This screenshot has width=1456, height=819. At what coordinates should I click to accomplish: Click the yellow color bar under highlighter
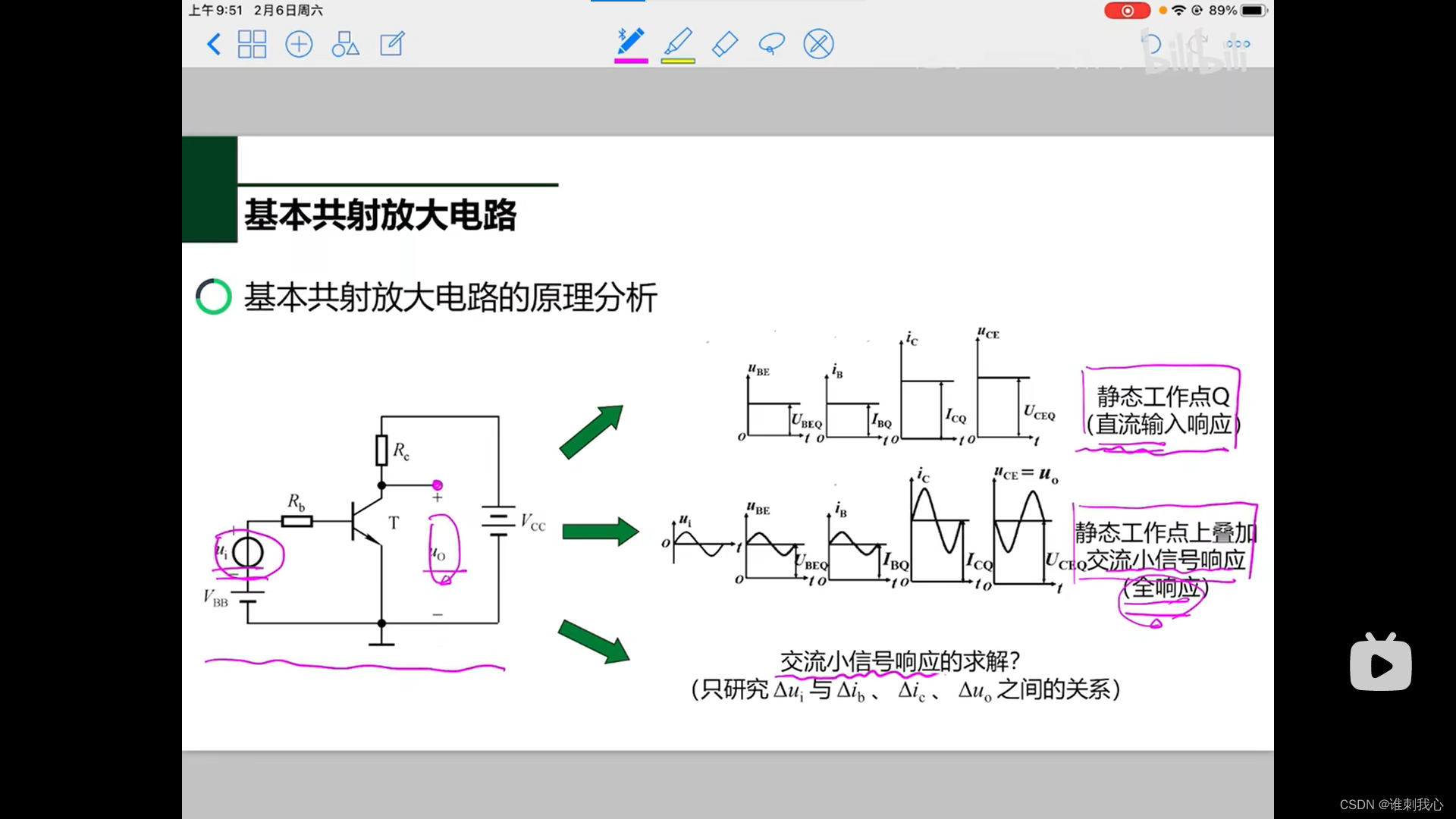[x=678, y=61]
